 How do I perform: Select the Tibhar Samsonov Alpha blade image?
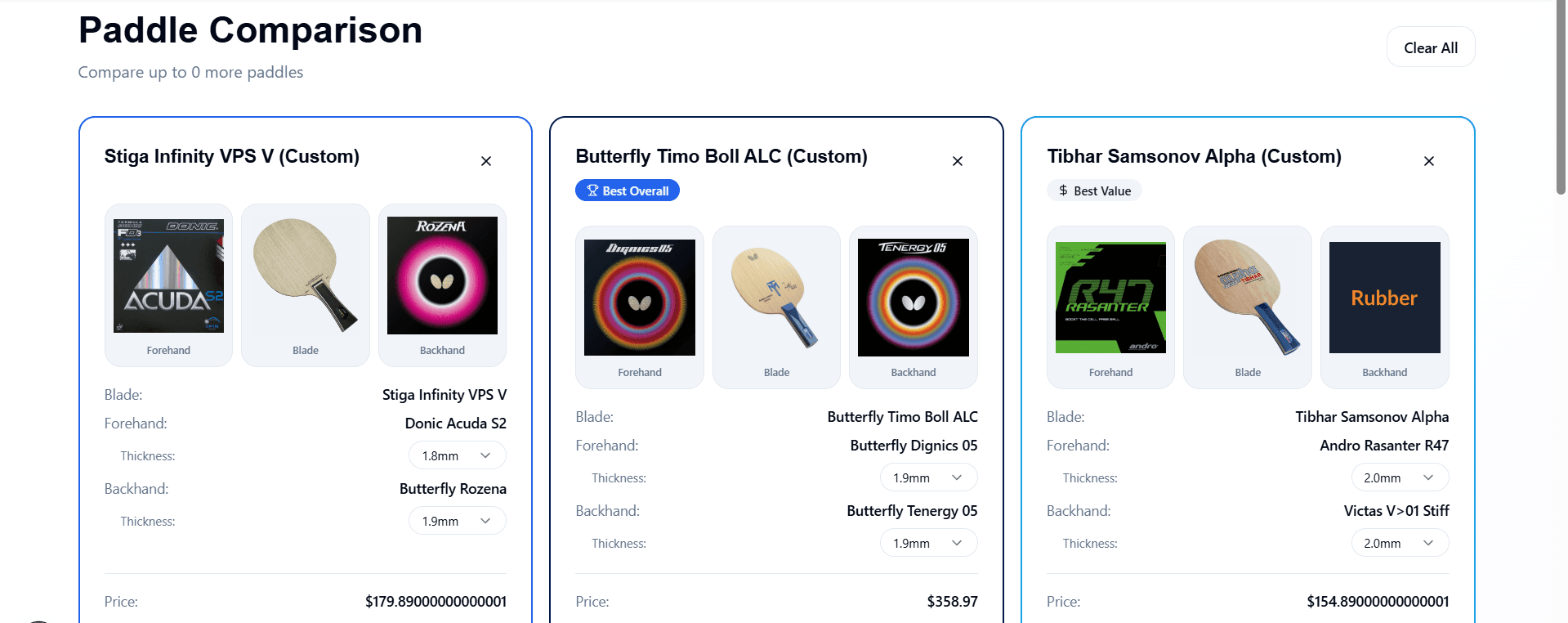[x=1248, y=298]
